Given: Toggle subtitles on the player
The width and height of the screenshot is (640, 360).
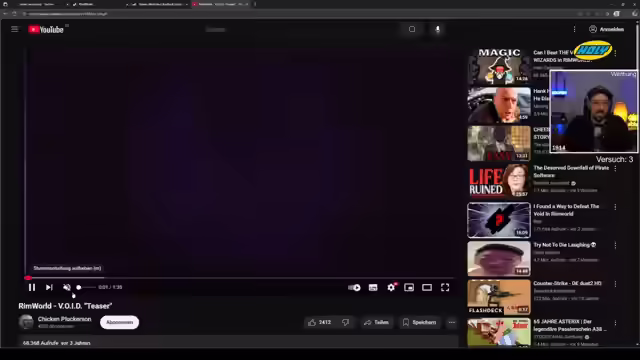Looking at the screenshot, I should pos(373,288).
